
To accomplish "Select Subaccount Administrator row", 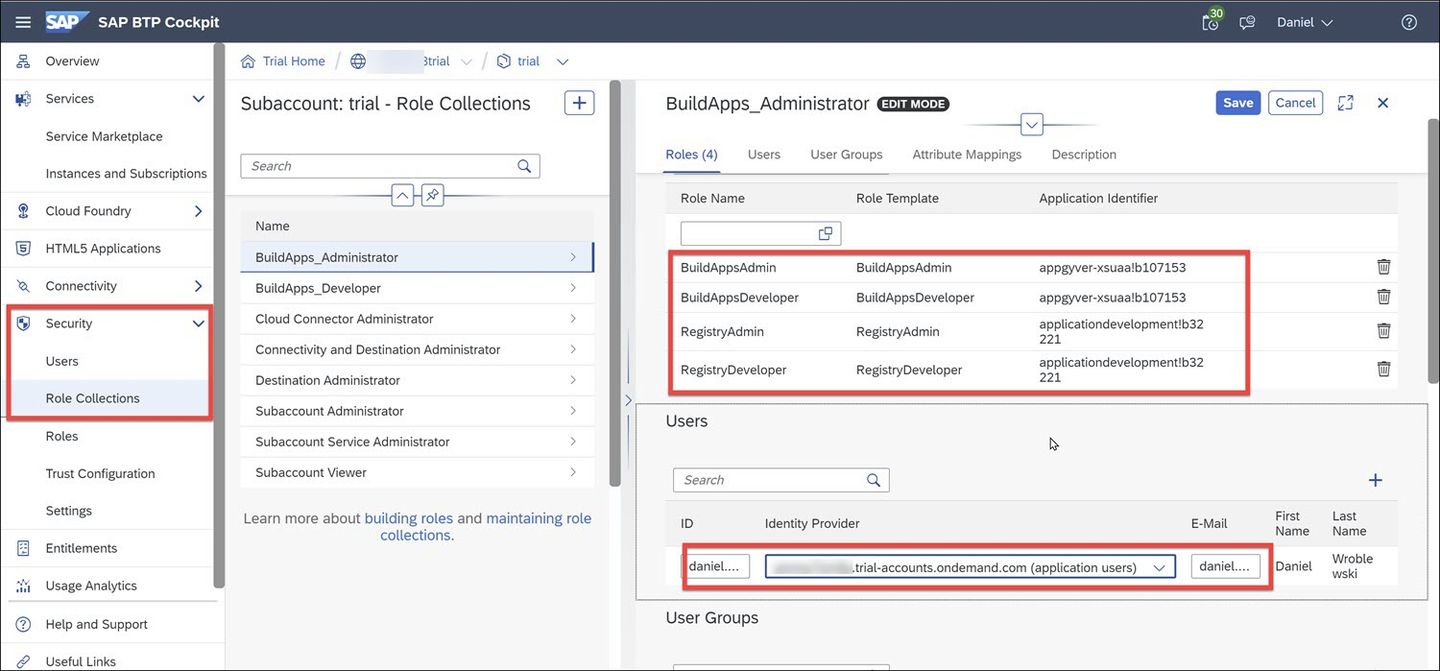I will point(417,411).
